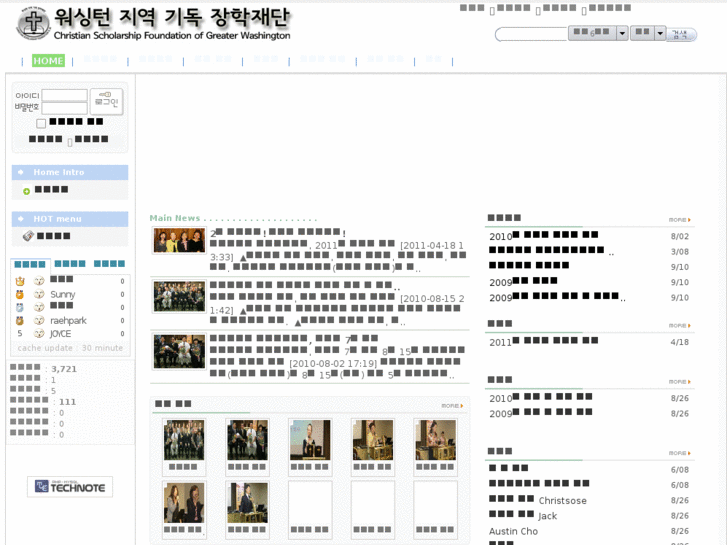Click the visitor count value 3,721

point(64,369)
